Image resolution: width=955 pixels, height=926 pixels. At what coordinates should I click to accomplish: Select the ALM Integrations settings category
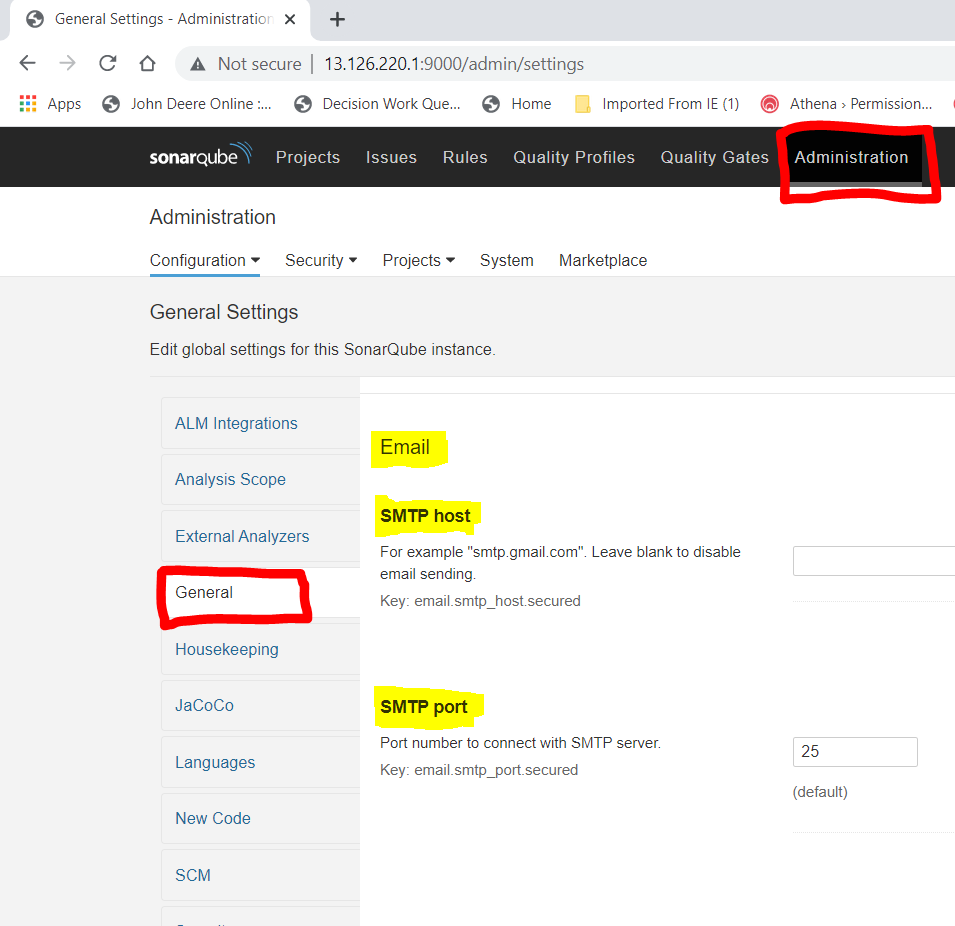[236, 423]
